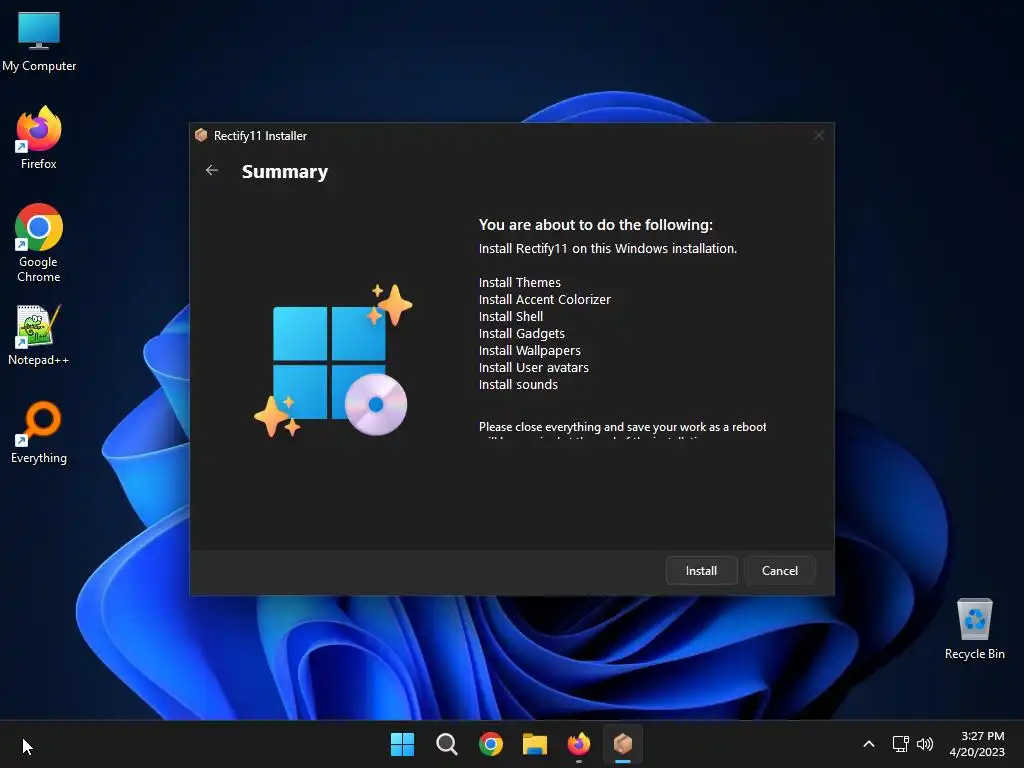Click the Install button
Image resolution: width=1024 pixels, height=768 pixels.
coord(701,570)
